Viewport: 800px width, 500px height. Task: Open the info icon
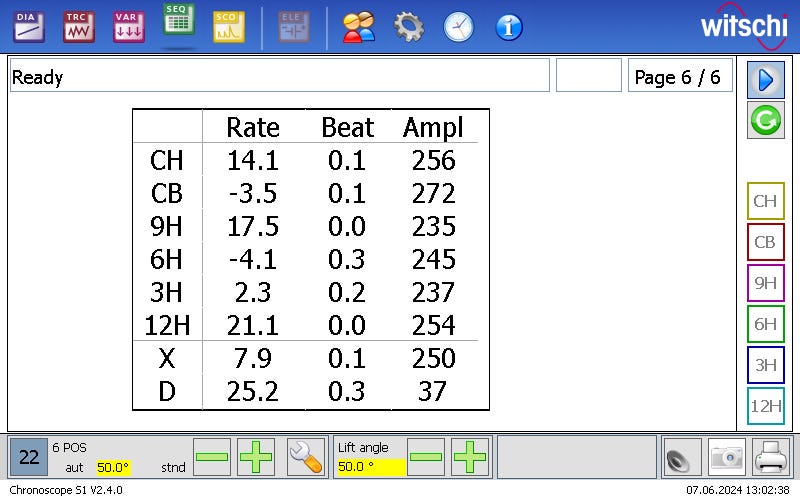click(x=509, y=27)
